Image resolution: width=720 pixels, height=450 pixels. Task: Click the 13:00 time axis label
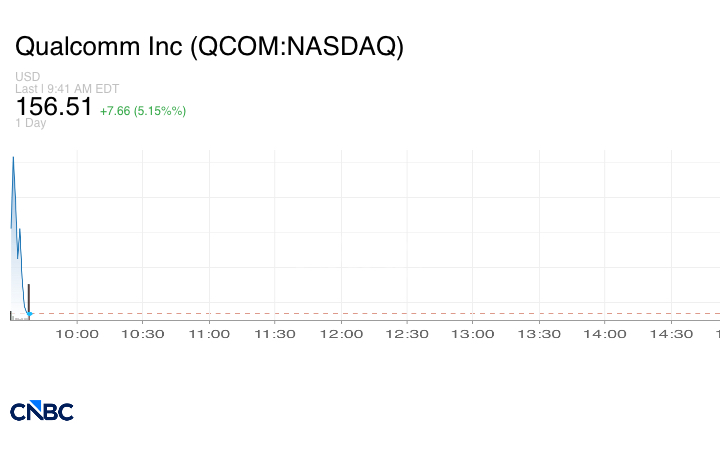click(473, 334)
